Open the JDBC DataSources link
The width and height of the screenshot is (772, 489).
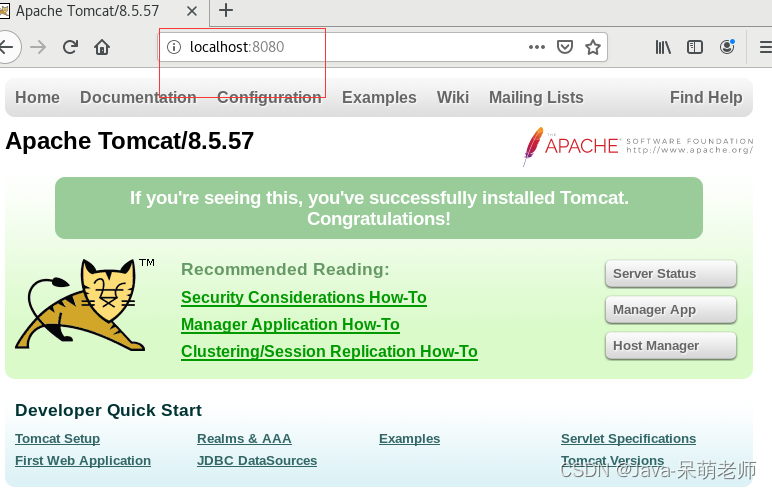pos(257,460)
